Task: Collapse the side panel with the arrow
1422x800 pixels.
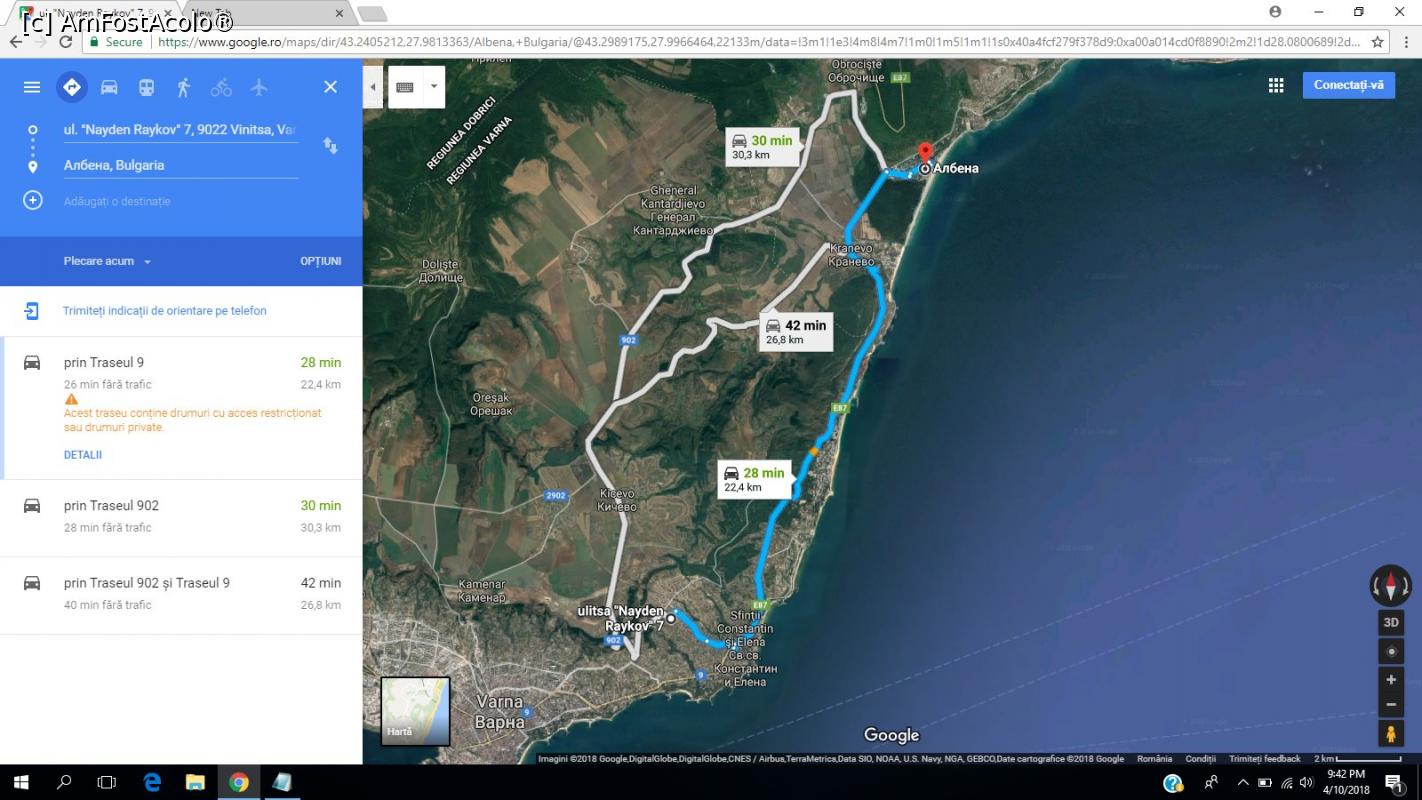Action: tap(373, 87)
